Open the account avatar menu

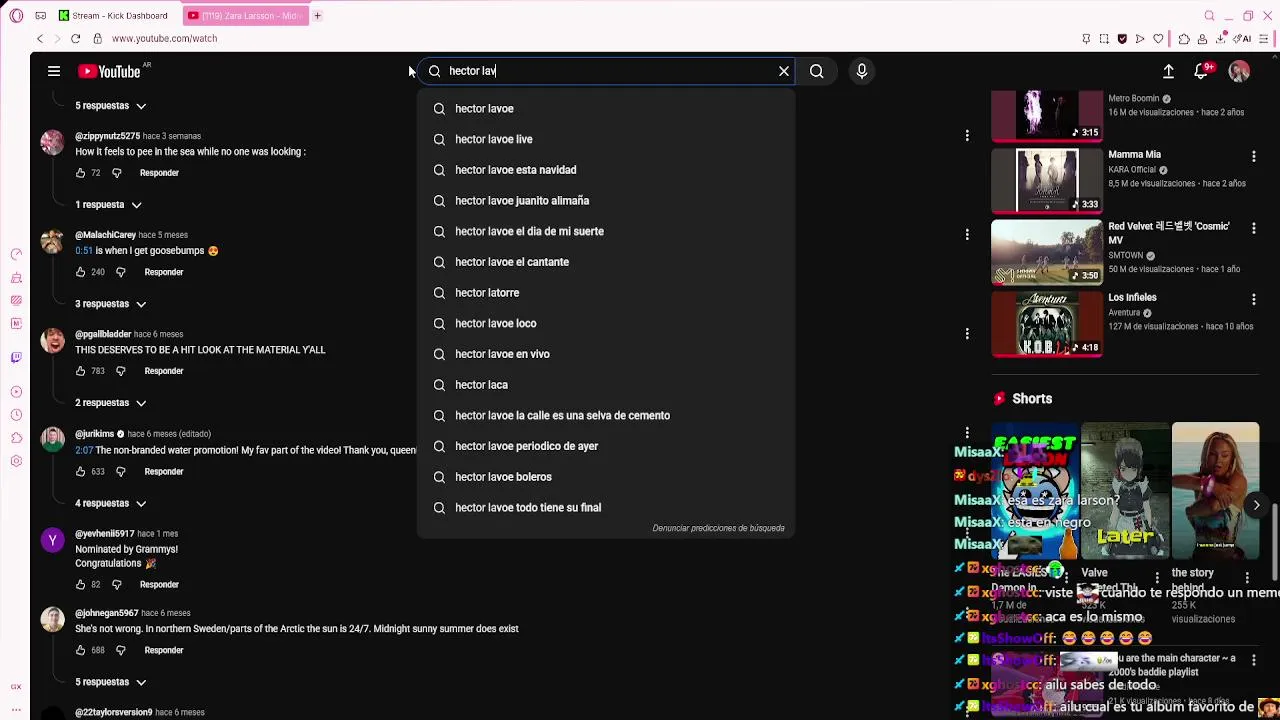(1239, 71)
